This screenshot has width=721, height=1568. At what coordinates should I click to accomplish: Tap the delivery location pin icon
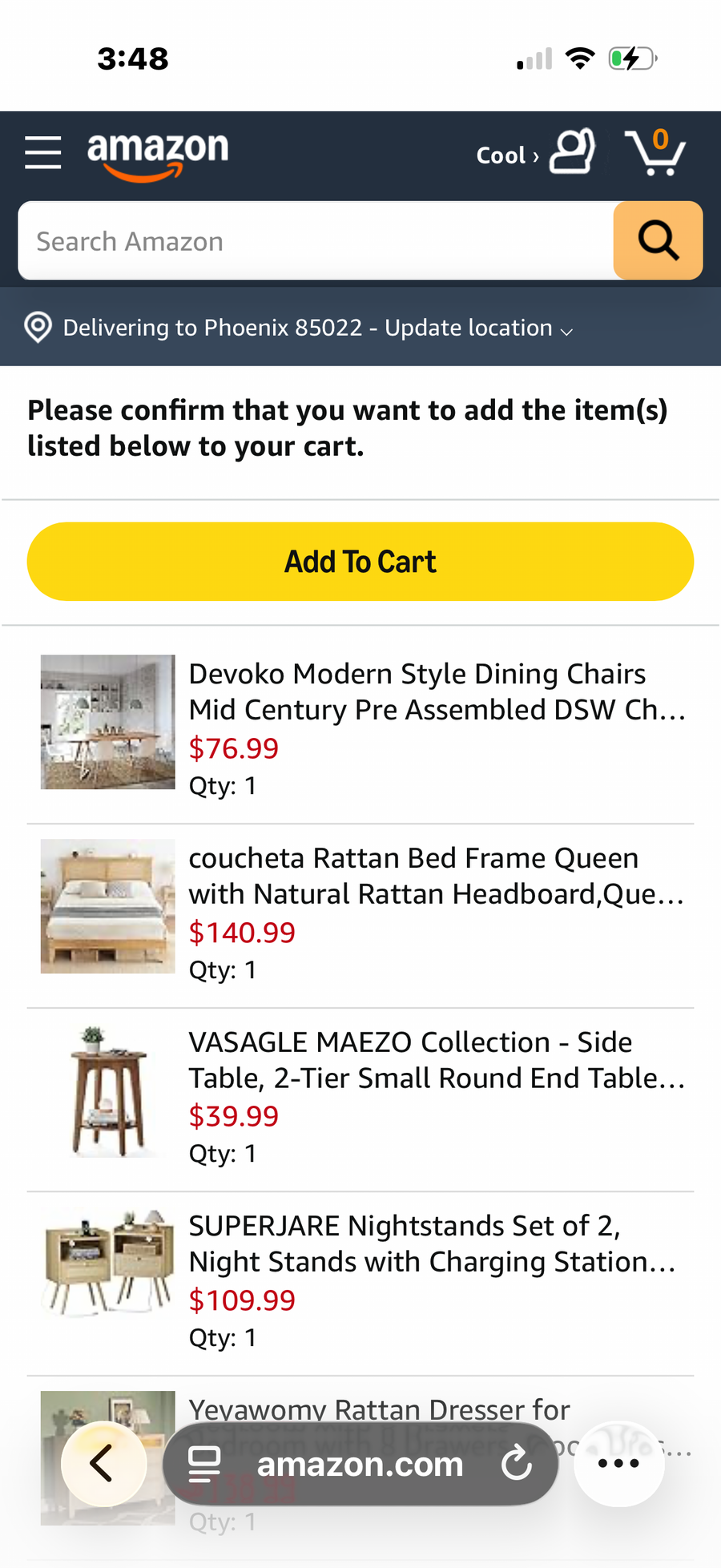(38, 328)
